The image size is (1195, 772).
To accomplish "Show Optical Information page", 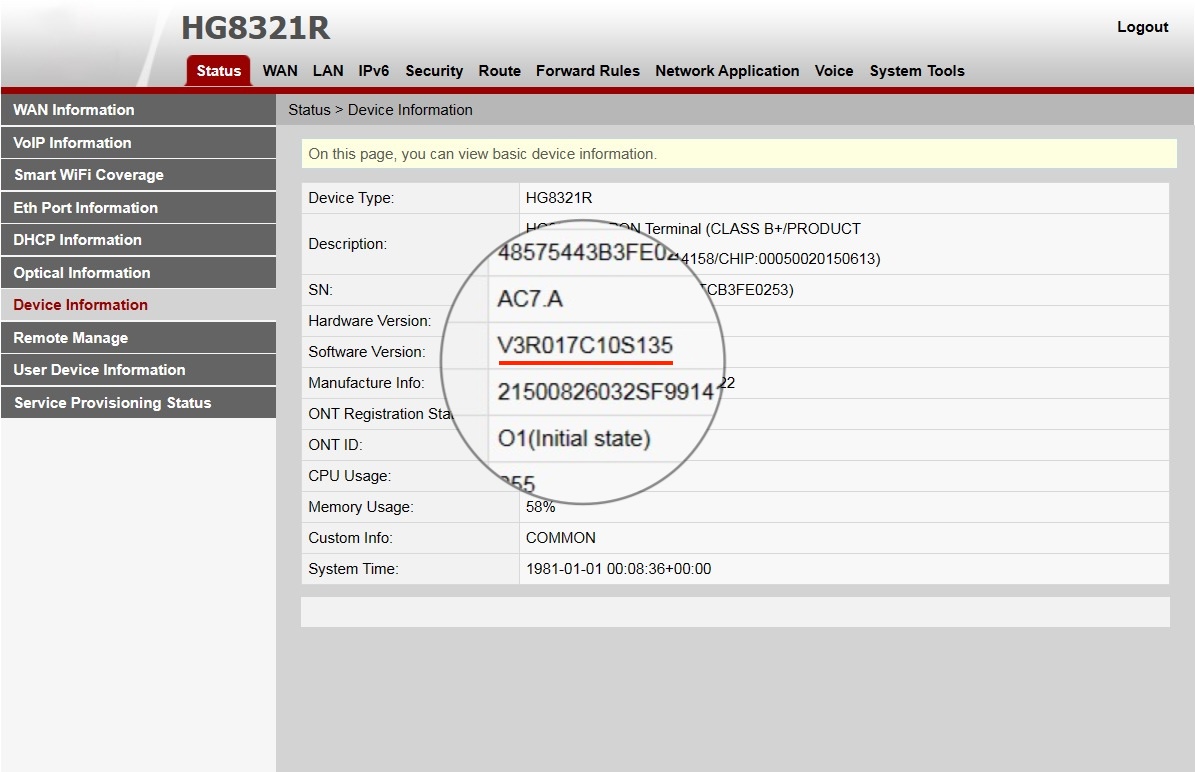I will pyautogui.click(x=138, y=273).
